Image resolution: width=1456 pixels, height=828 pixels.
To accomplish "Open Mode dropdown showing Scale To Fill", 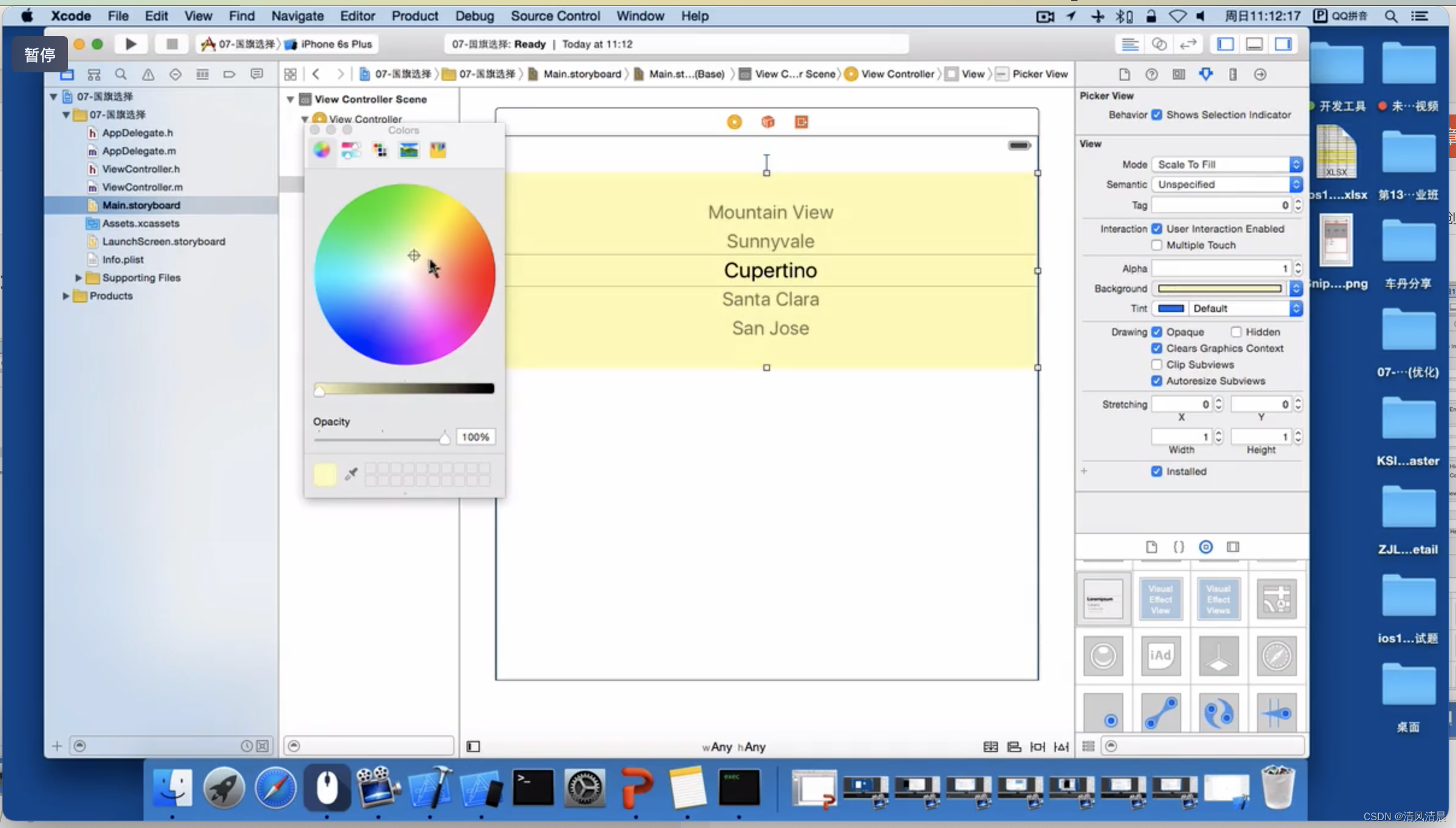I will click(x=1225, y=164).
